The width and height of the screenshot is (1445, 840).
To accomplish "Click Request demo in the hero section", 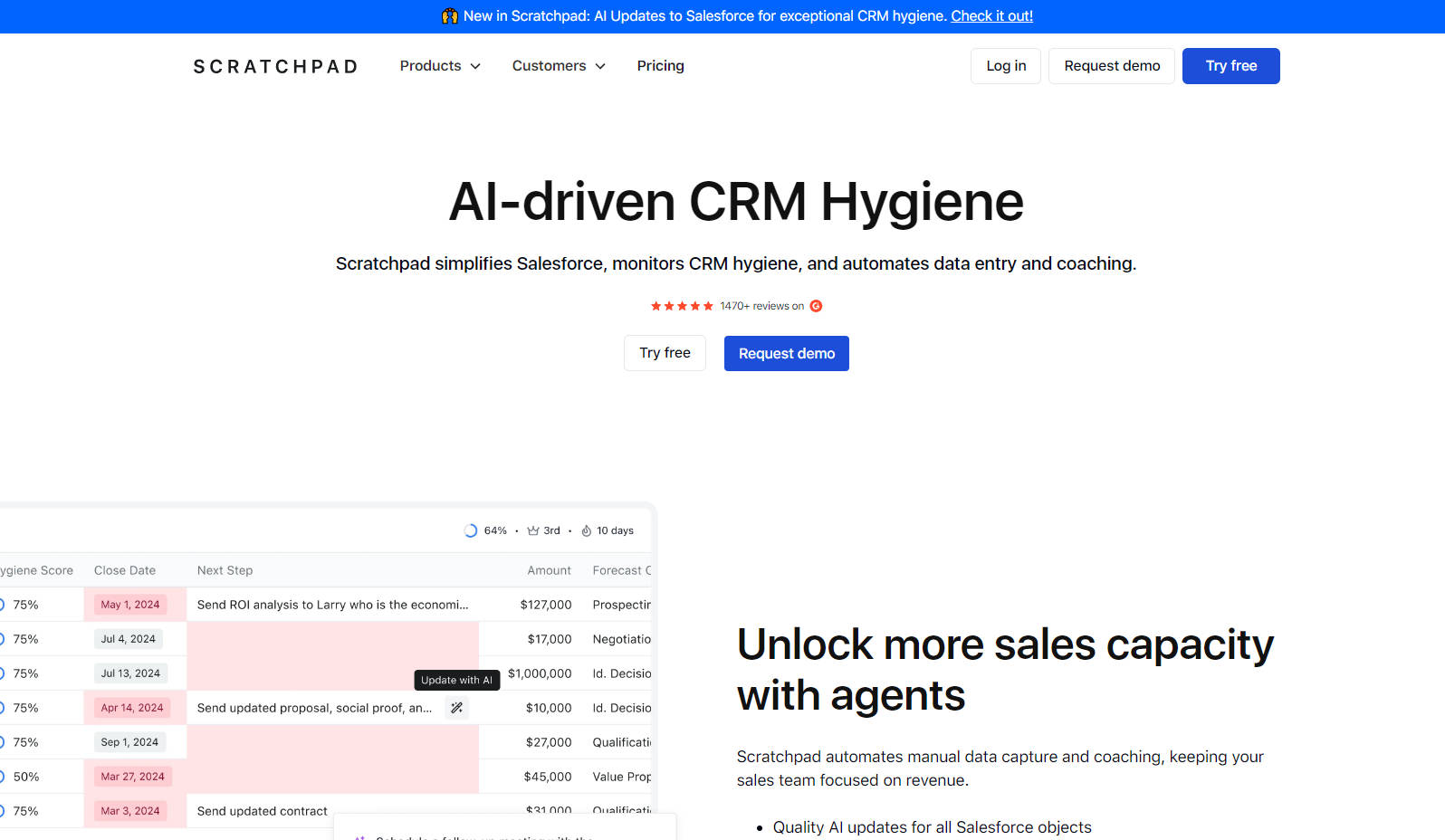I will 786,353.
